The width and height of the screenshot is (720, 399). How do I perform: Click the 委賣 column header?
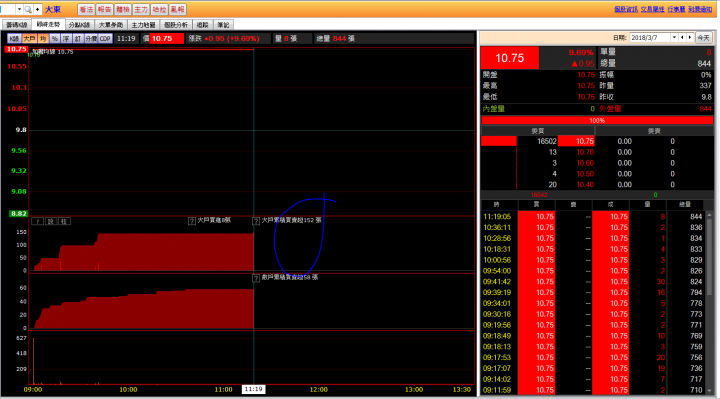point(654,131)
